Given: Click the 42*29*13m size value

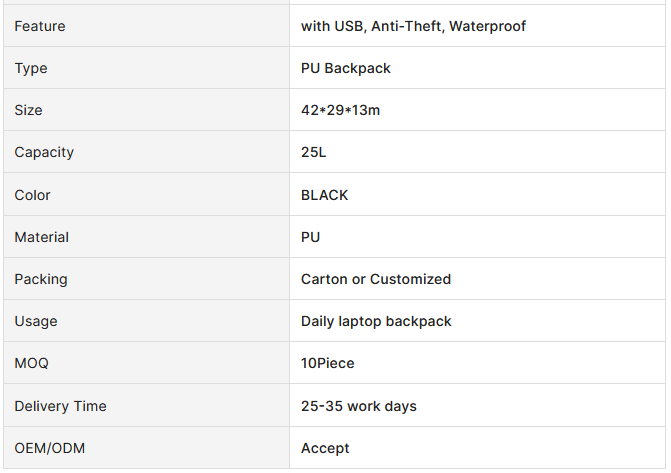Looking at the screenshot, I should click(340, 110).
